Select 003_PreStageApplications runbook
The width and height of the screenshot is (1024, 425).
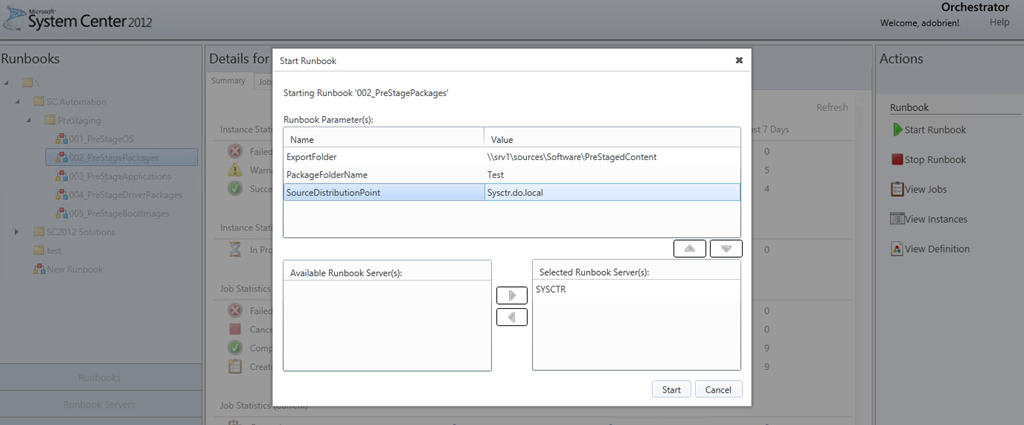tap(120, 176)
